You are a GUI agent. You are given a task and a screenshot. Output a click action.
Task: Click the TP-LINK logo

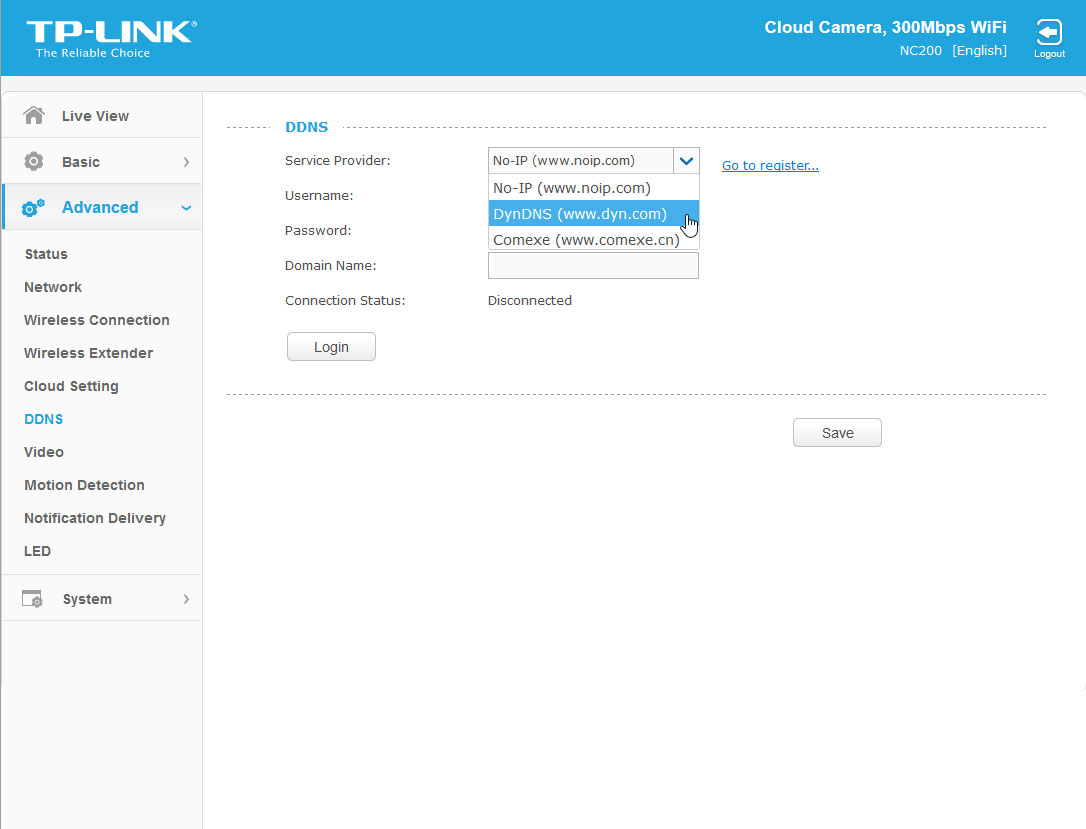tap(112, 39)
